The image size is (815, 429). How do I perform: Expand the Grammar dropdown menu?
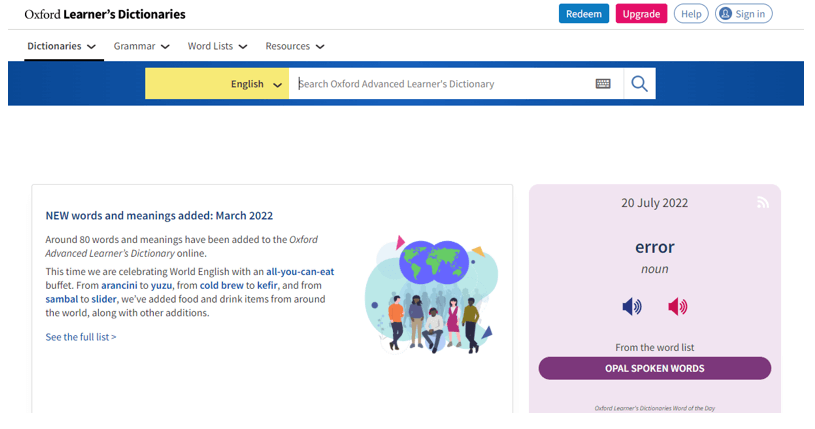(141, 46)
